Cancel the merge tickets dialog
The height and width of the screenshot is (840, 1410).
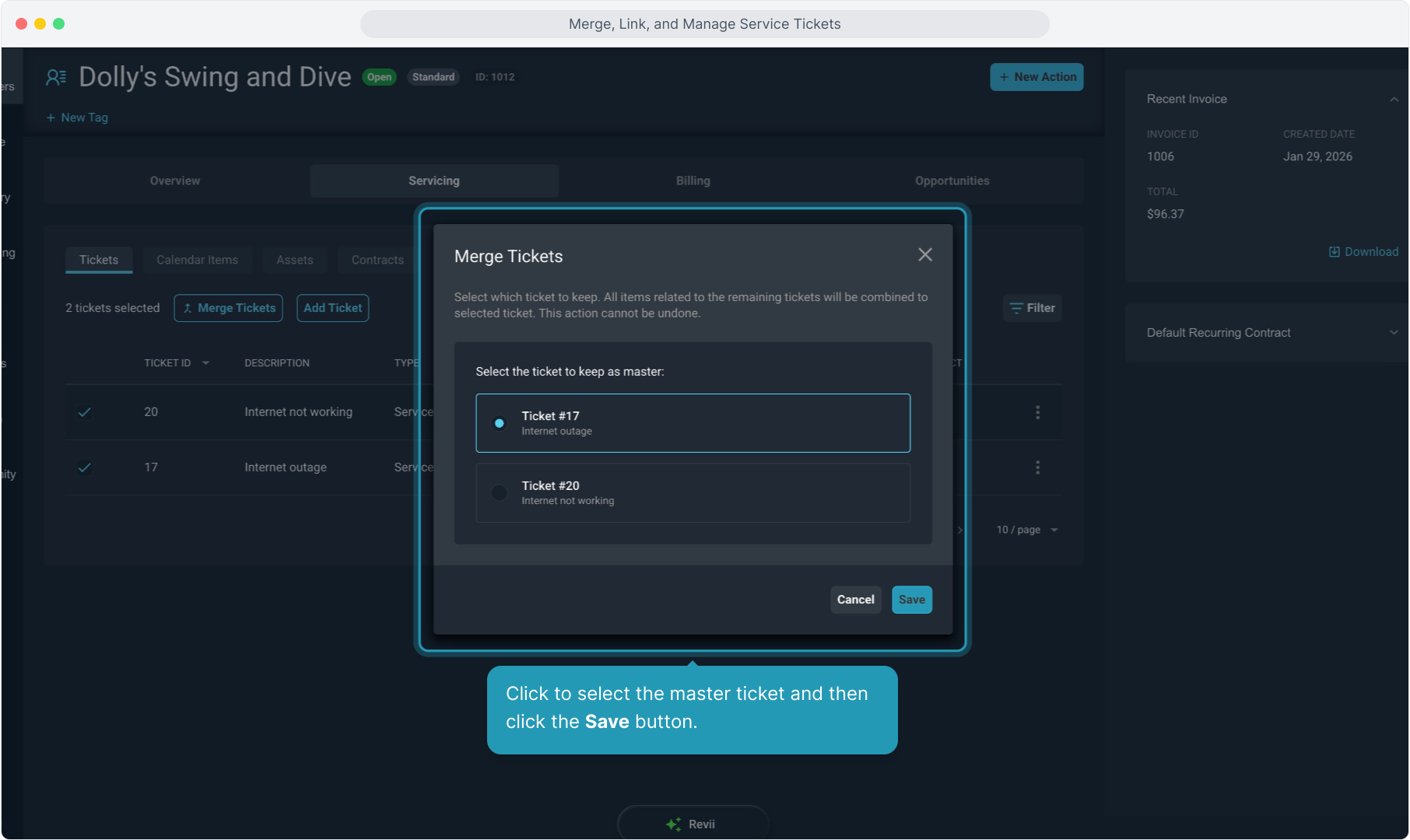[855, 600]
